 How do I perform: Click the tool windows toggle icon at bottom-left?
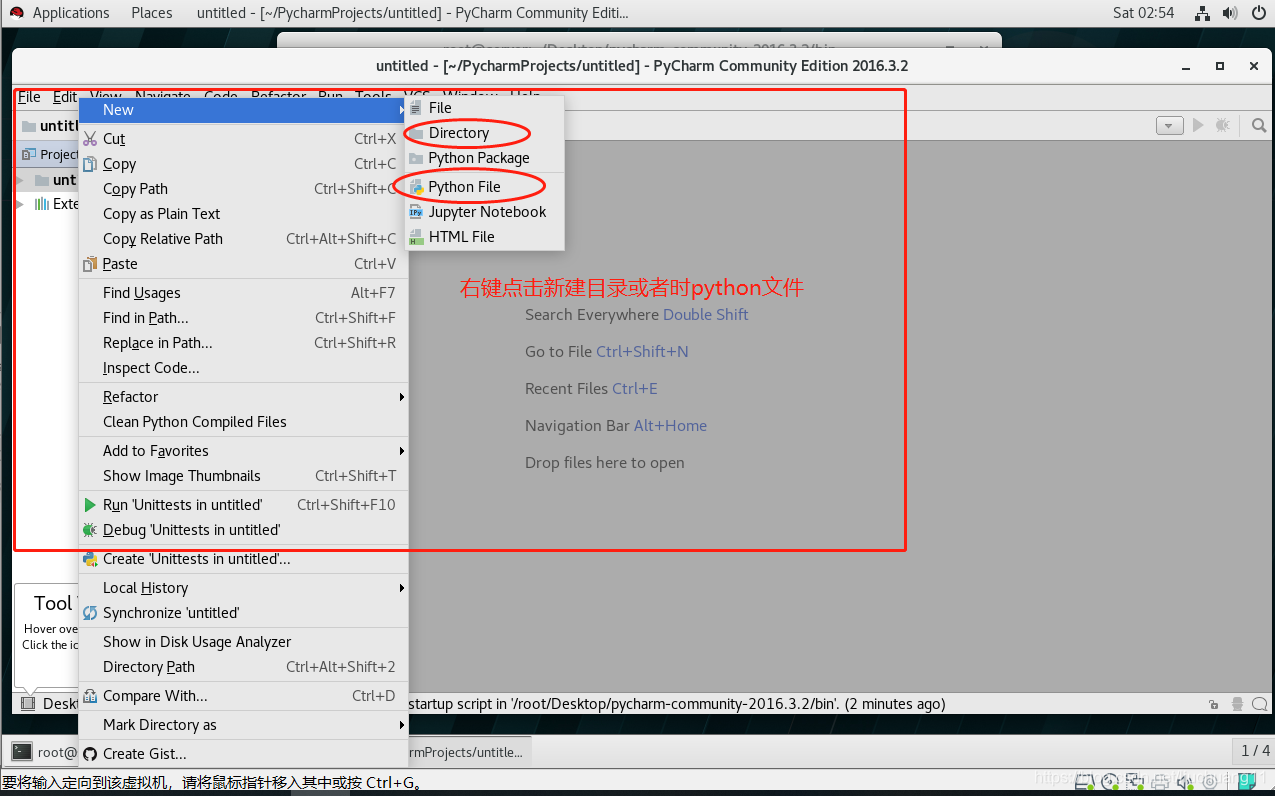[28, 704]
